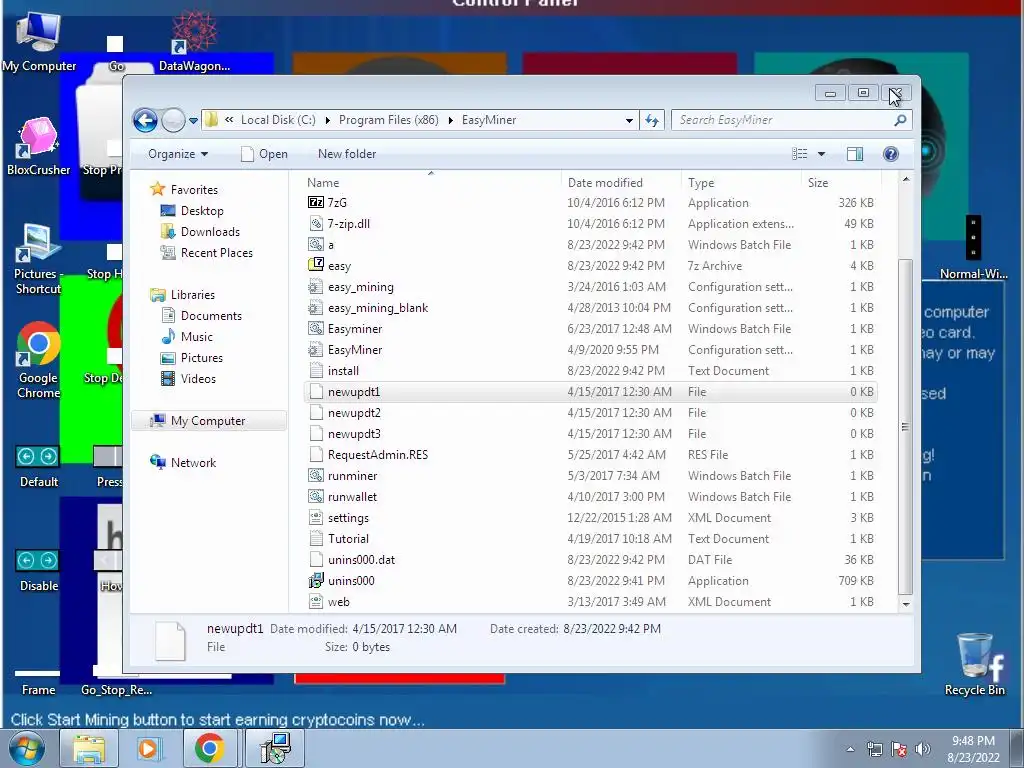Select the runwallet batch file icon
Screen dimensions: 1024x768
(316, 497)
